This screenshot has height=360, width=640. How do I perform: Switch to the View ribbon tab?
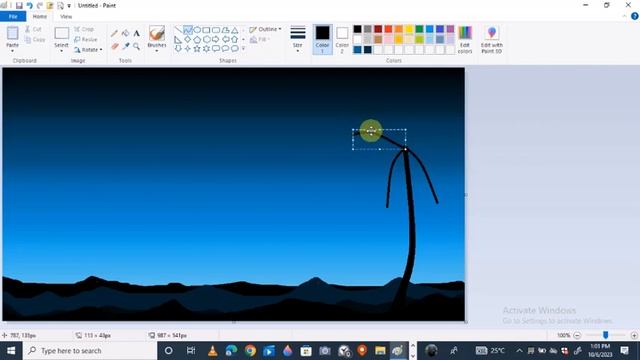click(x=66, y=16)
